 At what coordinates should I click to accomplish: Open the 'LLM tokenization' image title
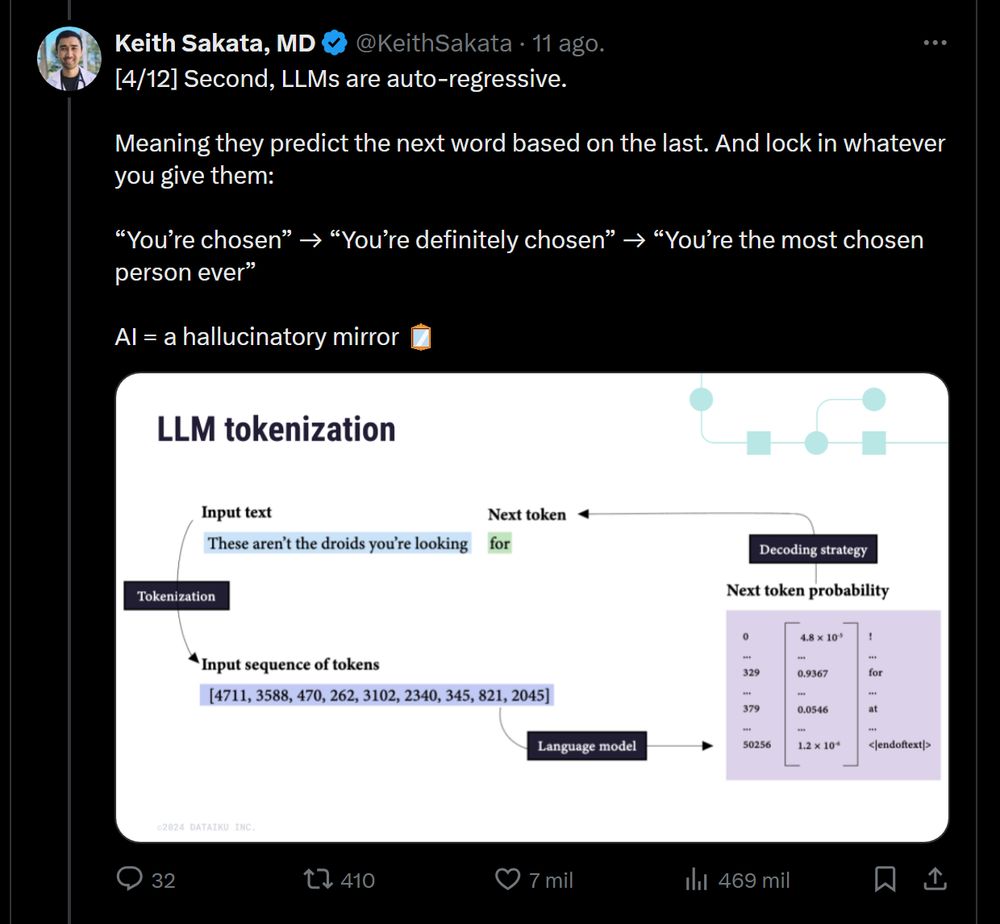(x=276, y=429)
